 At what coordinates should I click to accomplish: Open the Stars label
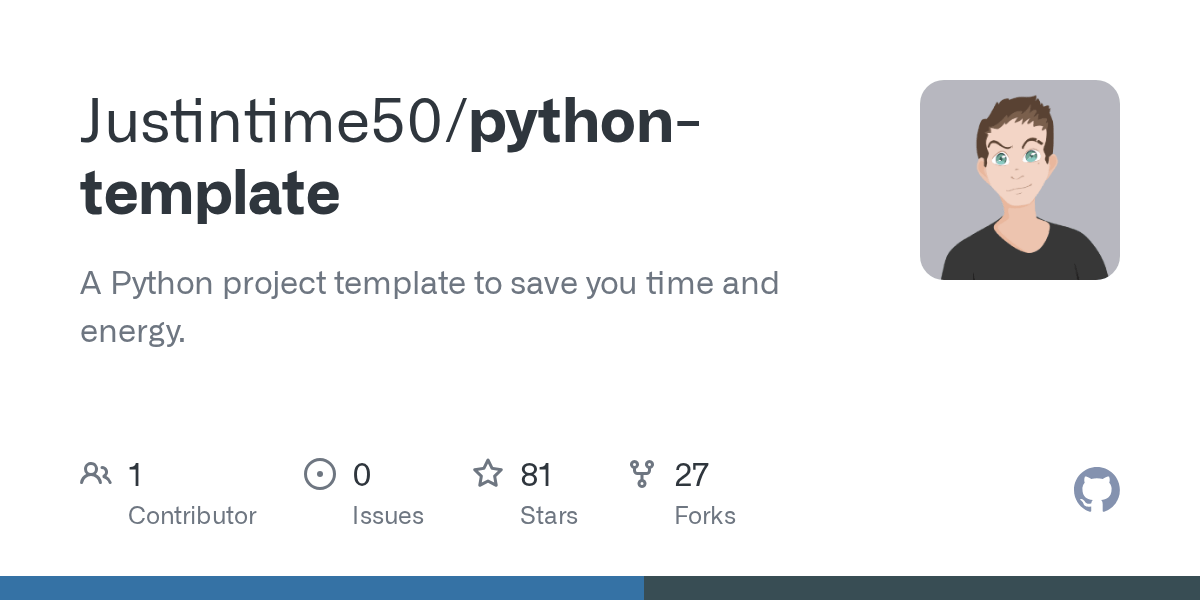[x=549, y=516]
